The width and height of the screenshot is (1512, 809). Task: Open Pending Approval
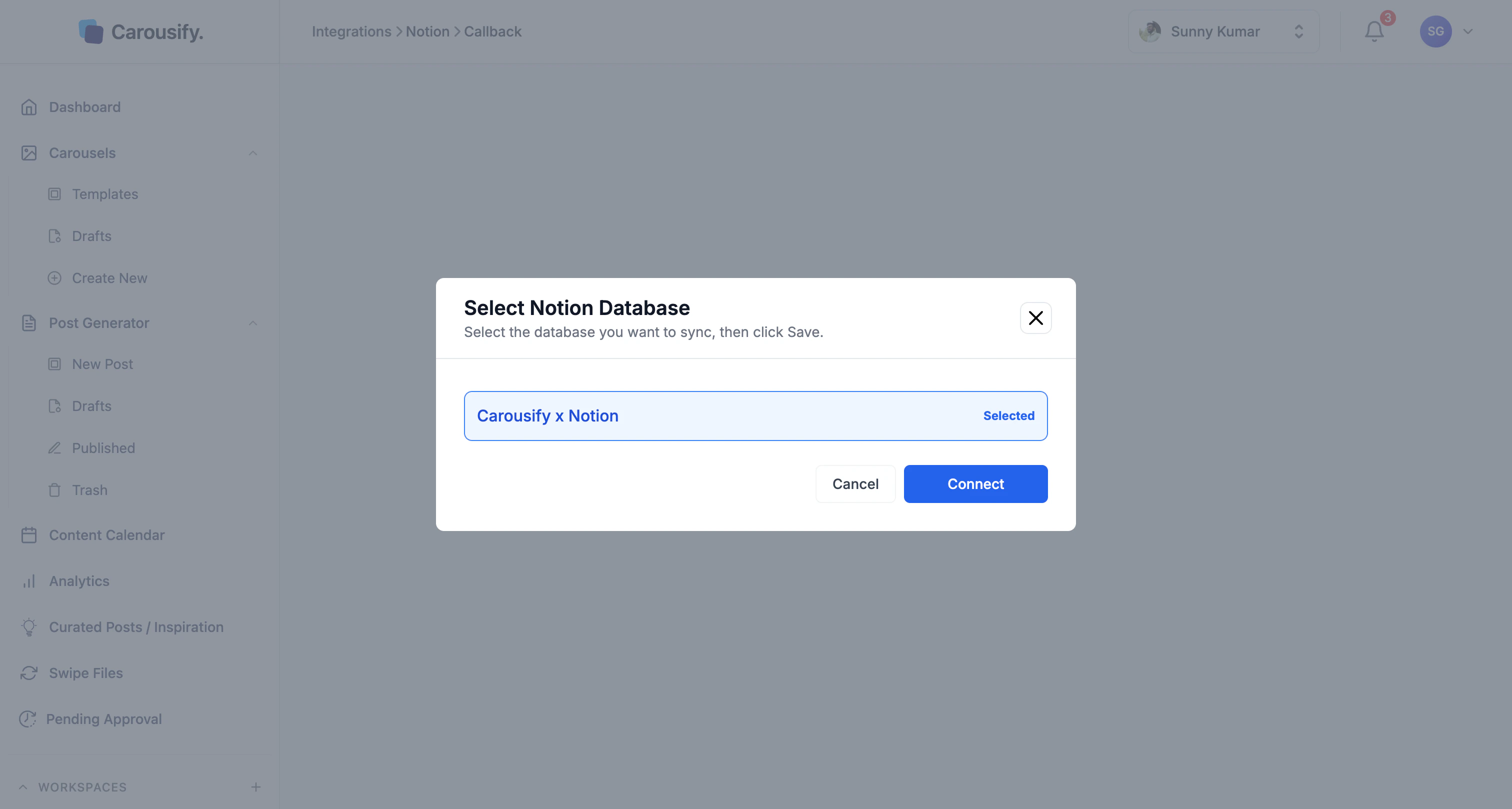[104, 719]
